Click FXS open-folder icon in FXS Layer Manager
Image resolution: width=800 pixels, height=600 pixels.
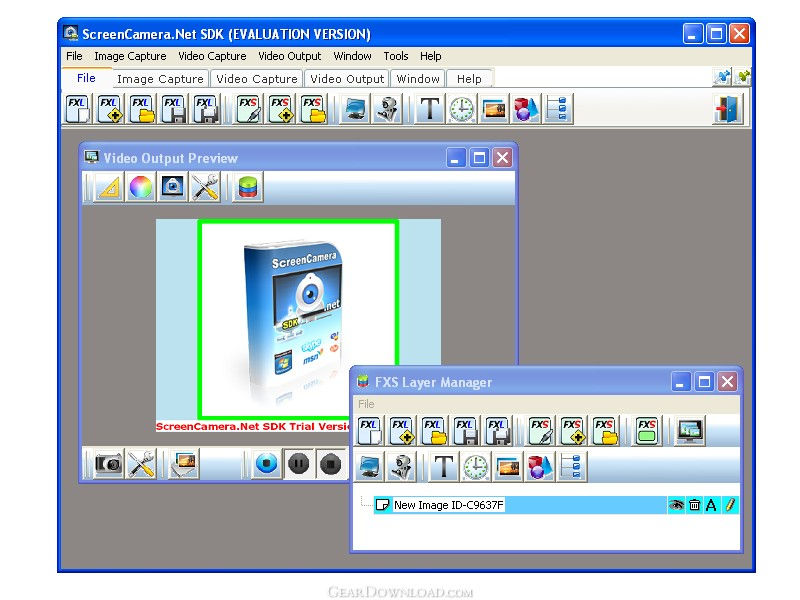605,431
